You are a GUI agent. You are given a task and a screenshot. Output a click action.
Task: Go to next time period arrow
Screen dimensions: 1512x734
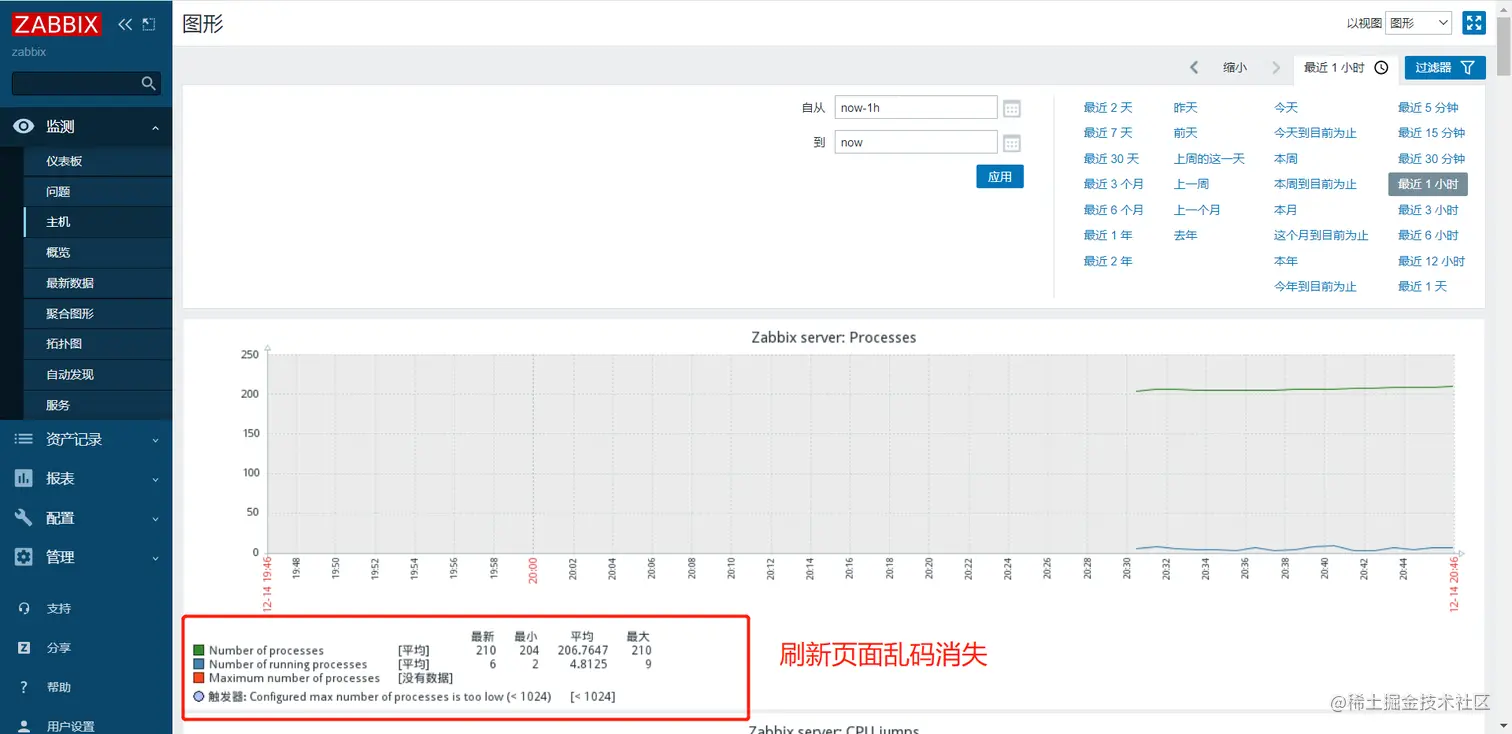pyautogui.click(x=1276, y=67)
